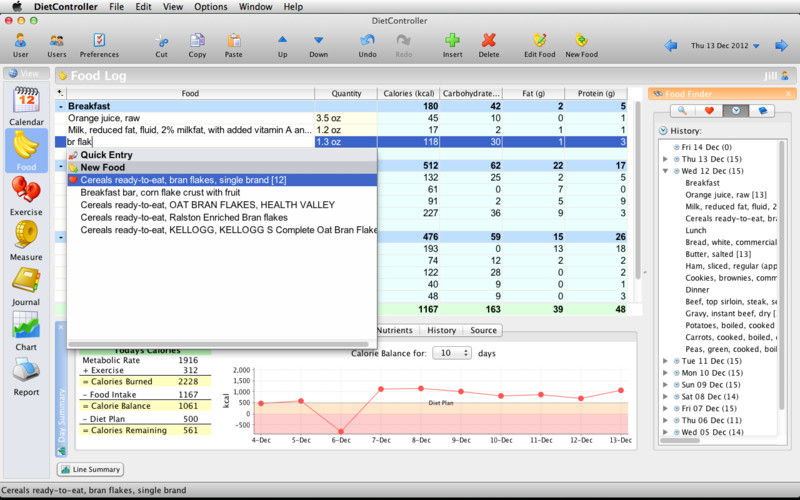This screenshot has height=500, width=800.
Task: Click the Calories (kcal) column header
Action: [x=408, y=93]
